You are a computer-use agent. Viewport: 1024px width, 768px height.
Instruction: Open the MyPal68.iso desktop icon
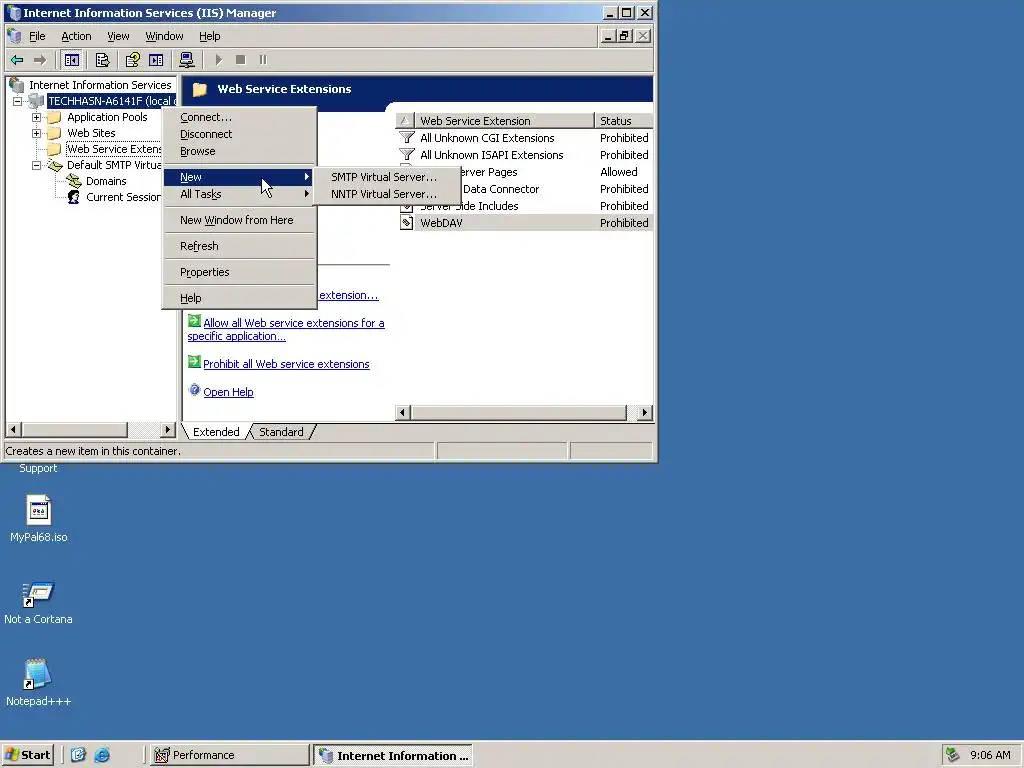(39, 511)
